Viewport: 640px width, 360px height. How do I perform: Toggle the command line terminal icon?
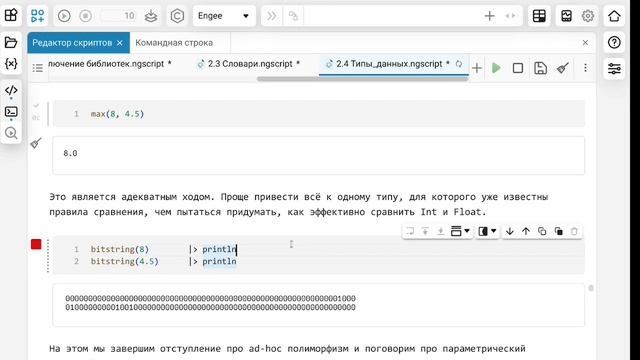pyautogui.click(x=11, y=111)
